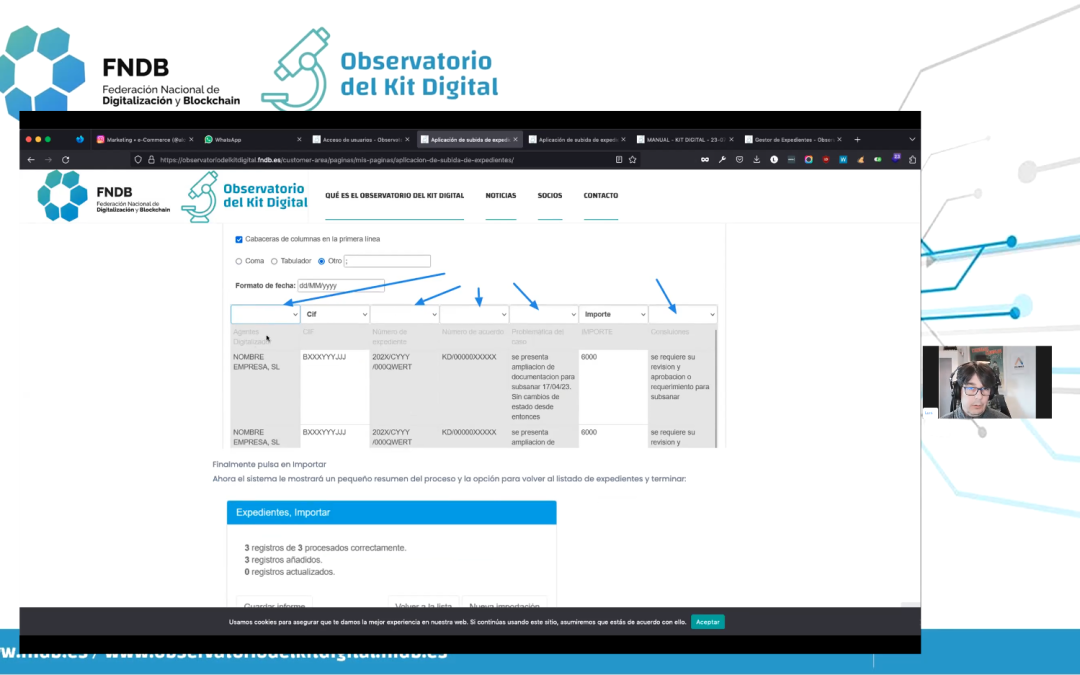The width and height of the screenshot is (1080, 675).
Task: Click the presenter webcam thumbnail
Action: pyautogui.click(x=987, y=382)
